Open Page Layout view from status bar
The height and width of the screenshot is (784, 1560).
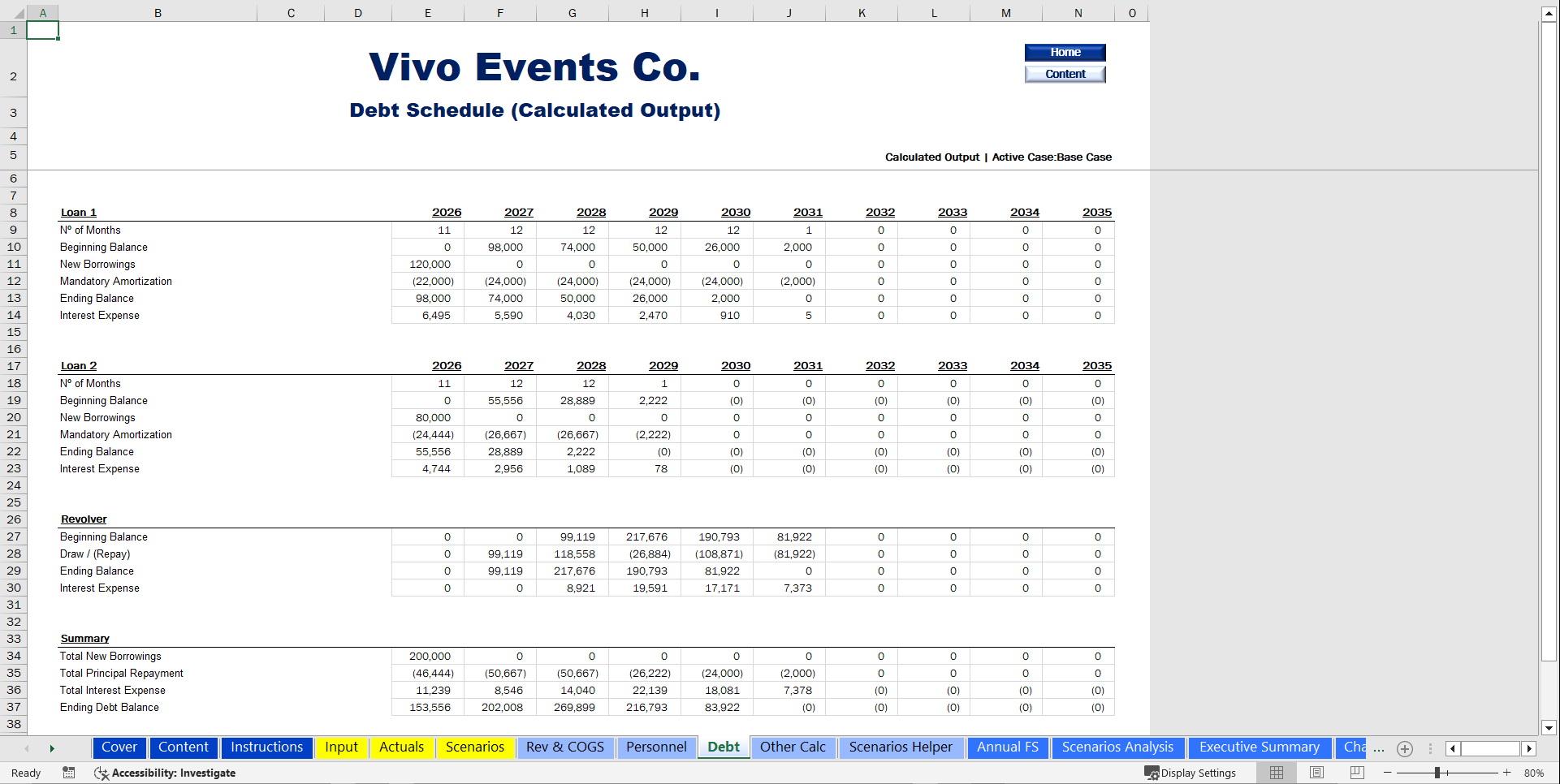point(1316,773)
